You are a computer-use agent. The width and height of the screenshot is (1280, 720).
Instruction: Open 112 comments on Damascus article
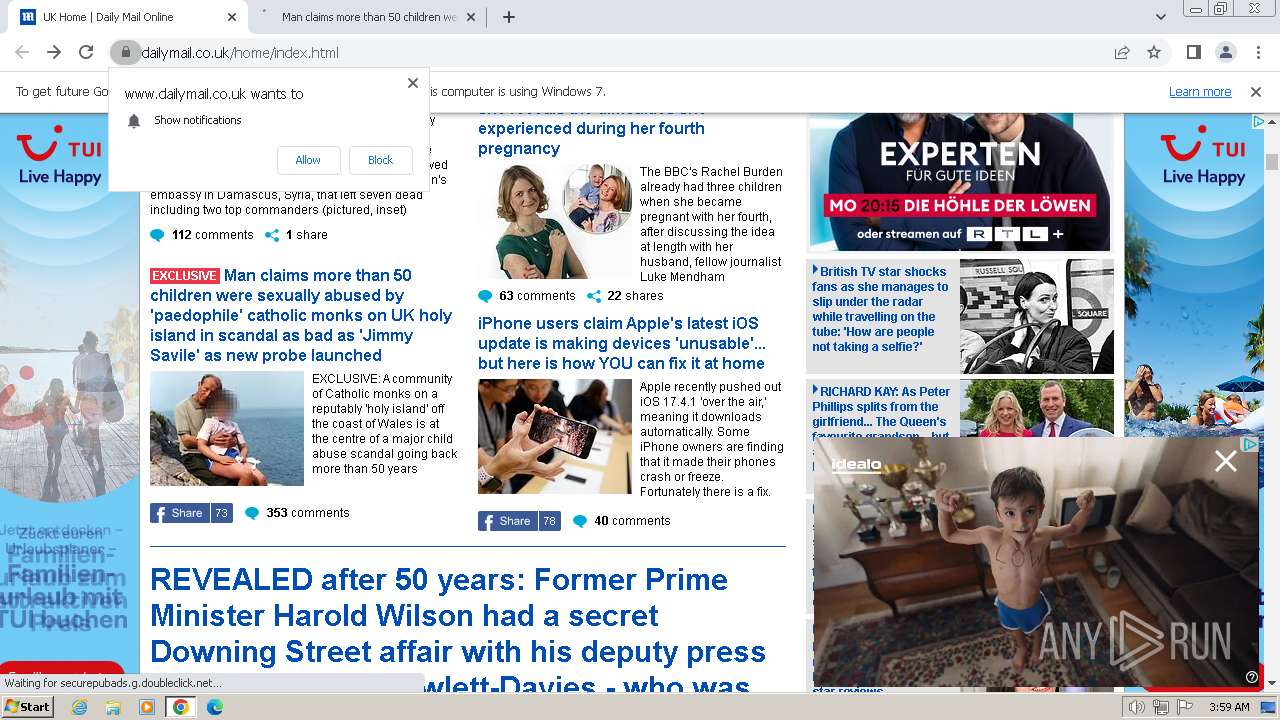[212, 235]
